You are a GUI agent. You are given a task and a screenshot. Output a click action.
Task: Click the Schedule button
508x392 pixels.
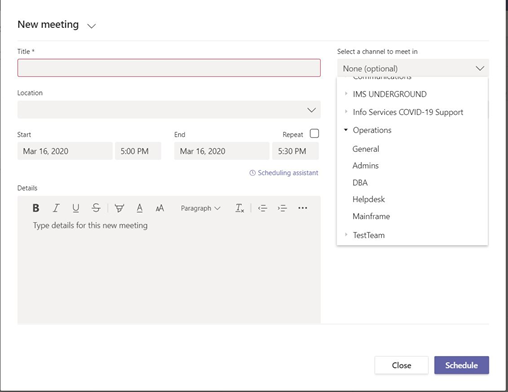(461, 365)
